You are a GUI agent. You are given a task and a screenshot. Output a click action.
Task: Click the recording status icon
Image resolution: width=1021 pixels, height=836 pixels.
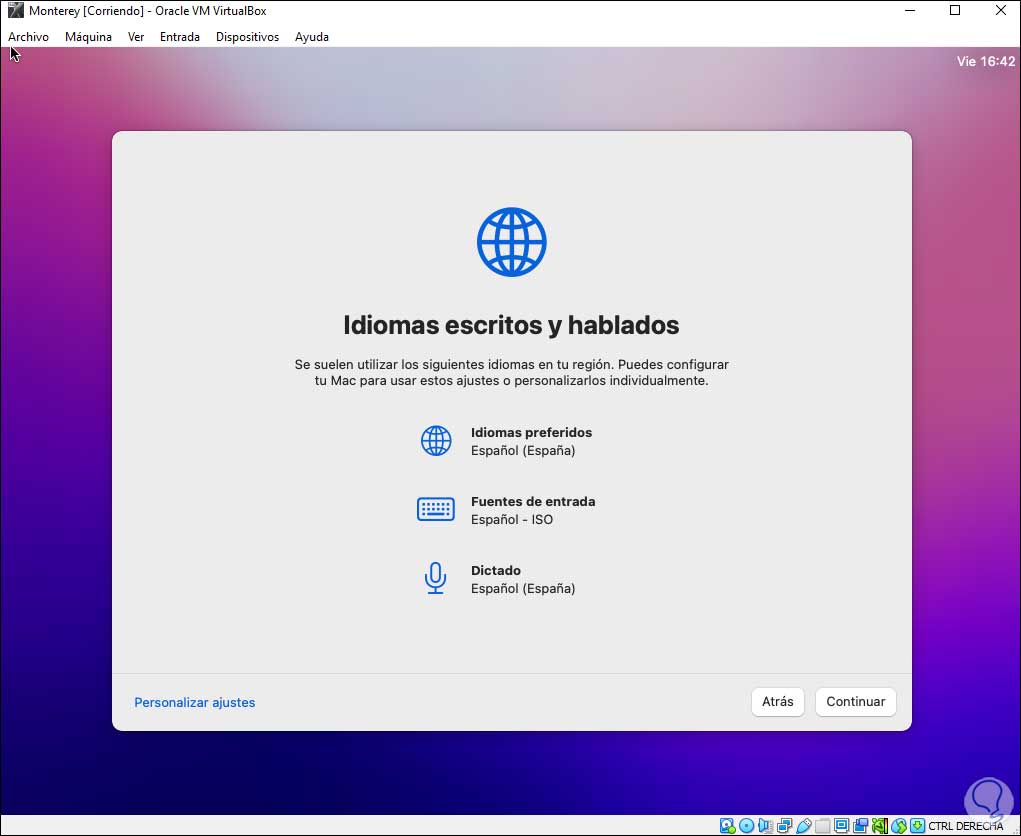coord(860,826)
